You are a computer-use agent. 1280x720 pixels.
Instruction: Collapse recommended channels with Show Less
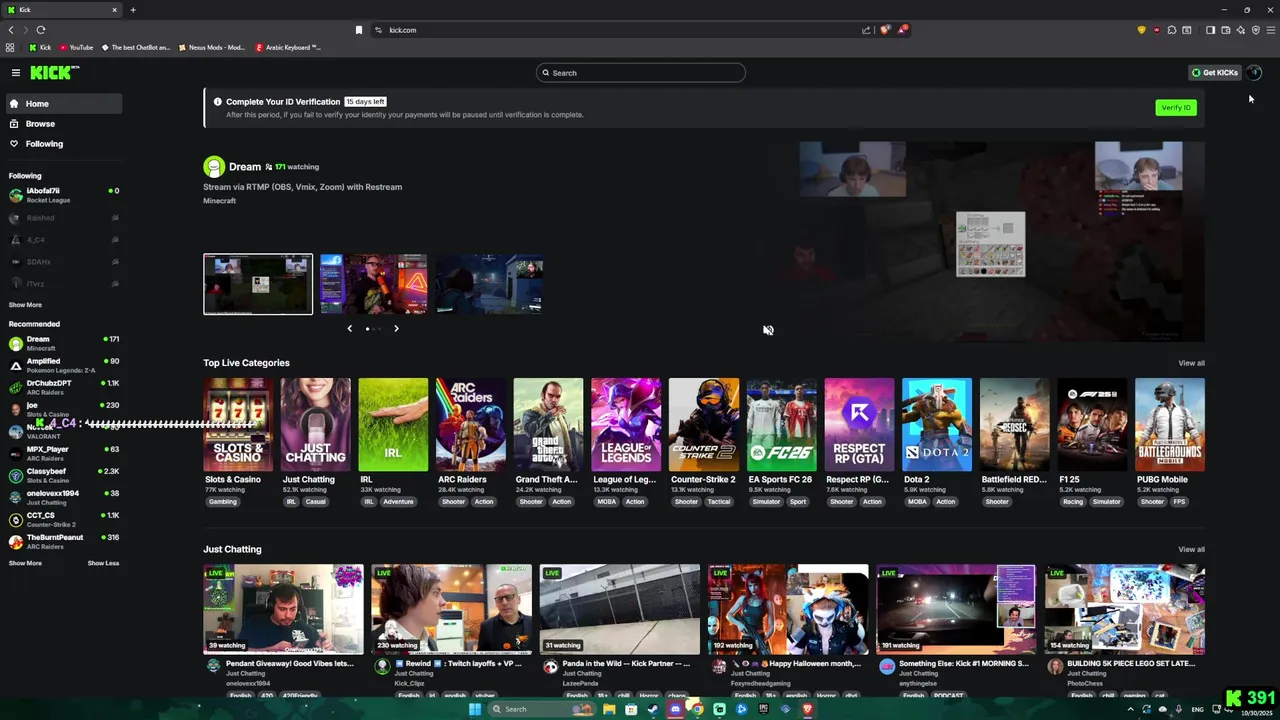click(x=103, y=563)
